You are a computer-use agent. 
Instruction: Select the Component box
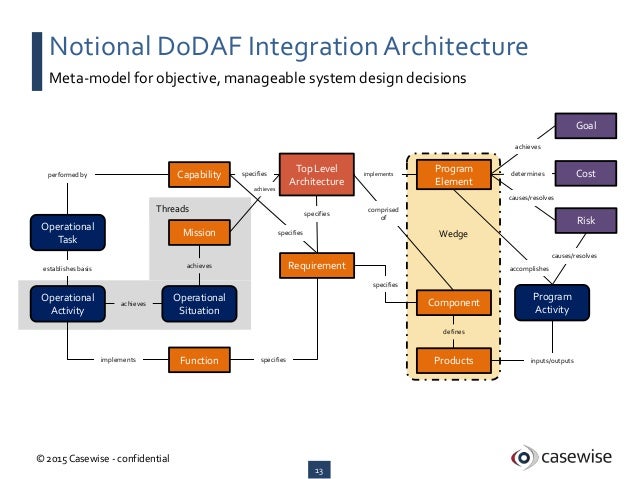click(x=454, y=302)
